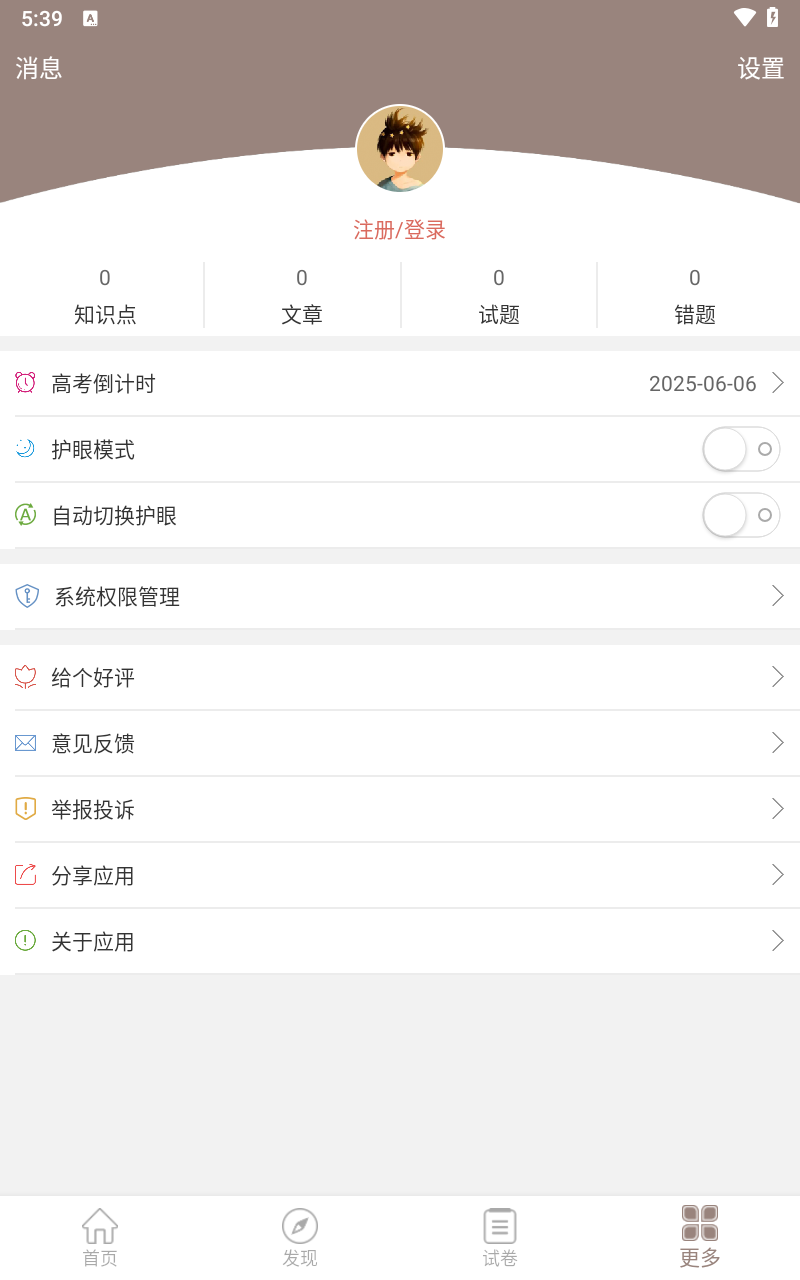Open the 试卷 tab
The image size is (800, 1280).
(500, 1236)
